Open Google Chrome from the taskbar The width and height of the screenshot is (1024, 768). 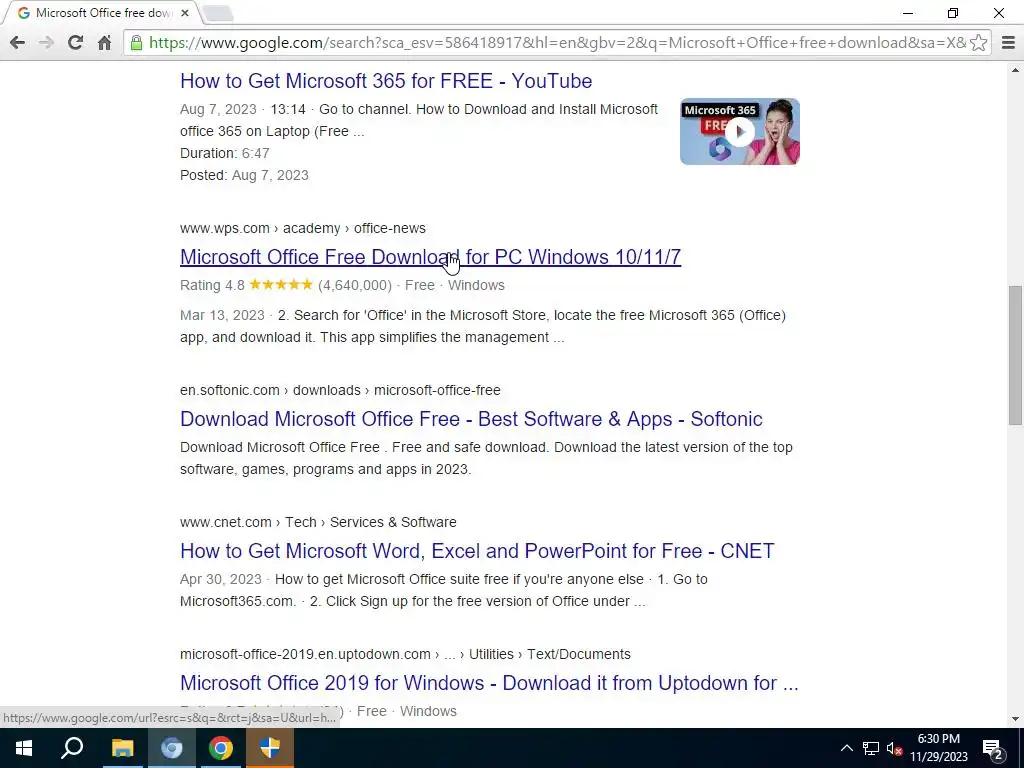tap(221, 748)
